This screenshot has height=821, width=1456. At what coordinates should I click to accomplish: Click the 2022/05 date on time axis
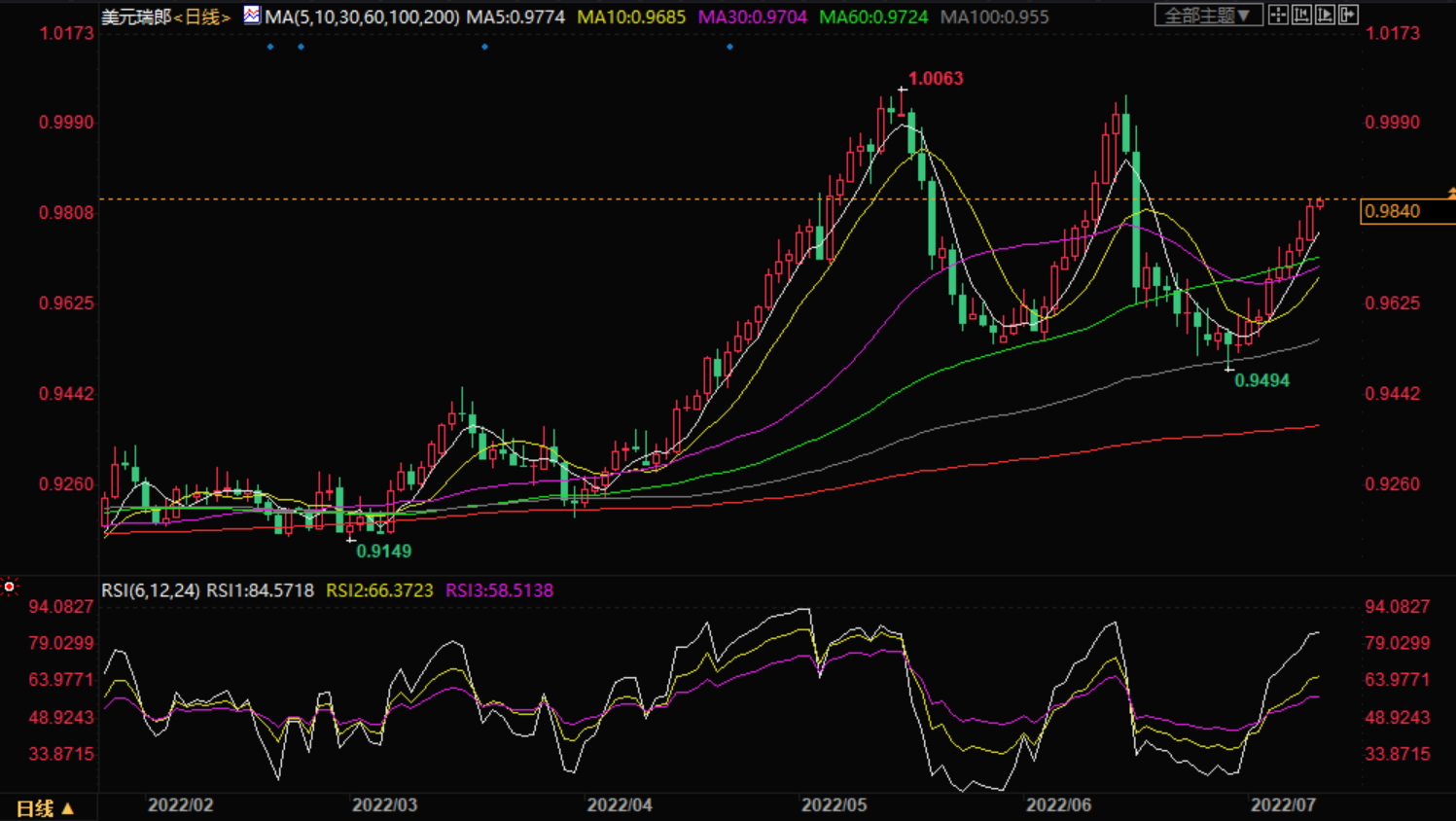click(834, 805)
